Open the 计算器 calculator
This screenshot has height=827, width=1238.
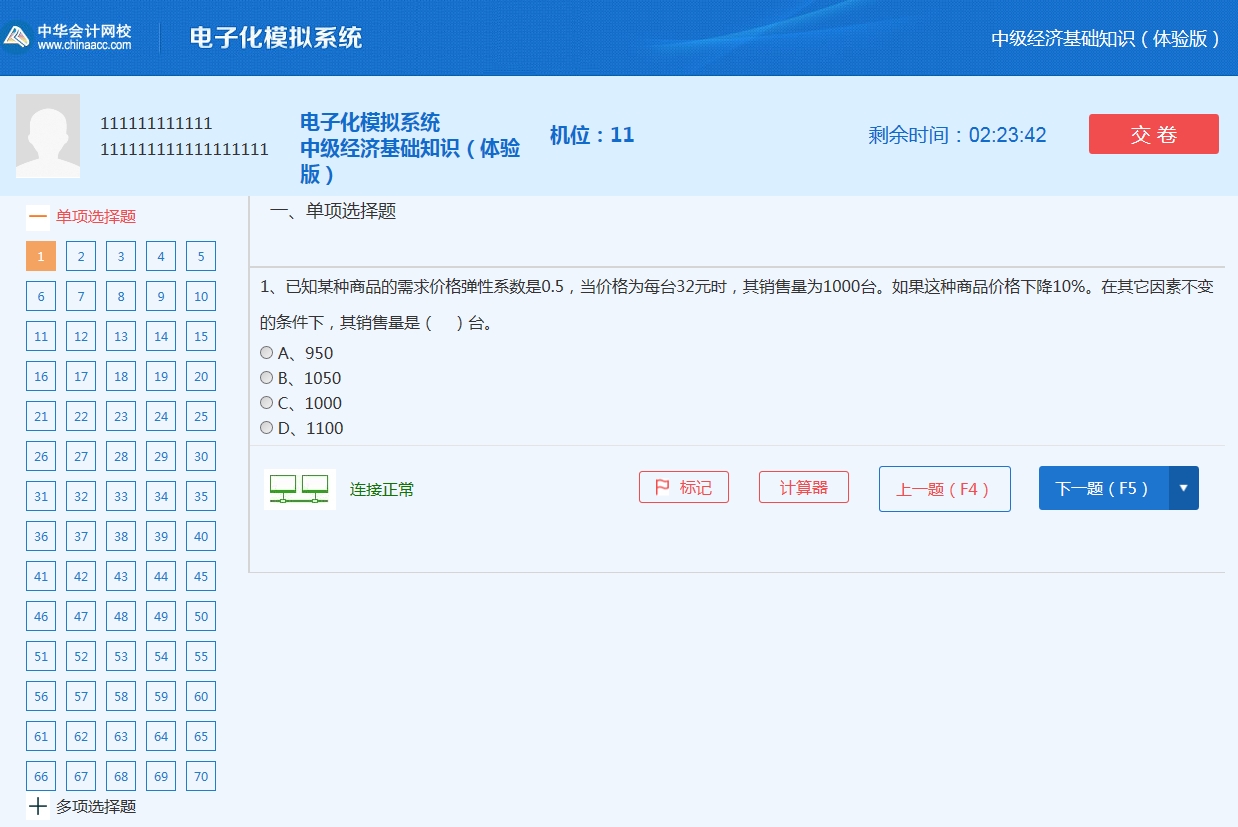pos(803,487)
